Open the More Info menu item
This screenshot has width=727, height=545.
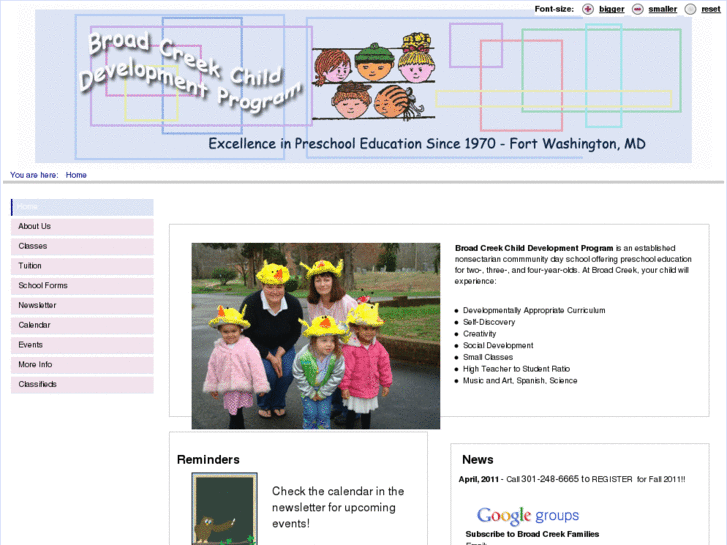click(x=82, y=365)
